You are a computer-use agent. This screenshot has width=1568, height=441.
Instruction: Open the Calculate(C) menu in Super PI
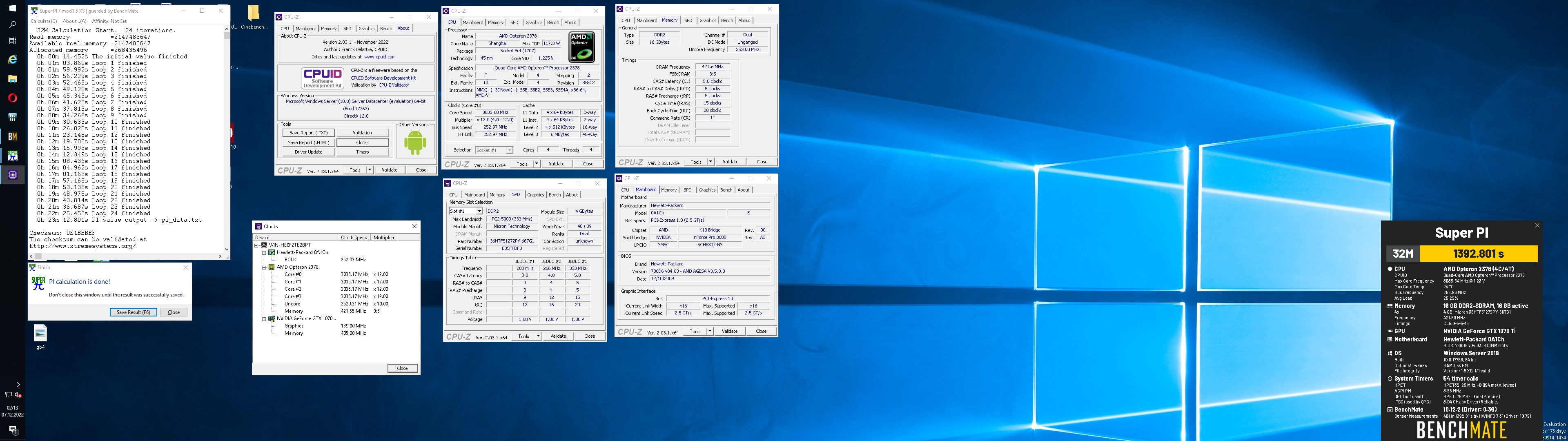coord(43,21)
